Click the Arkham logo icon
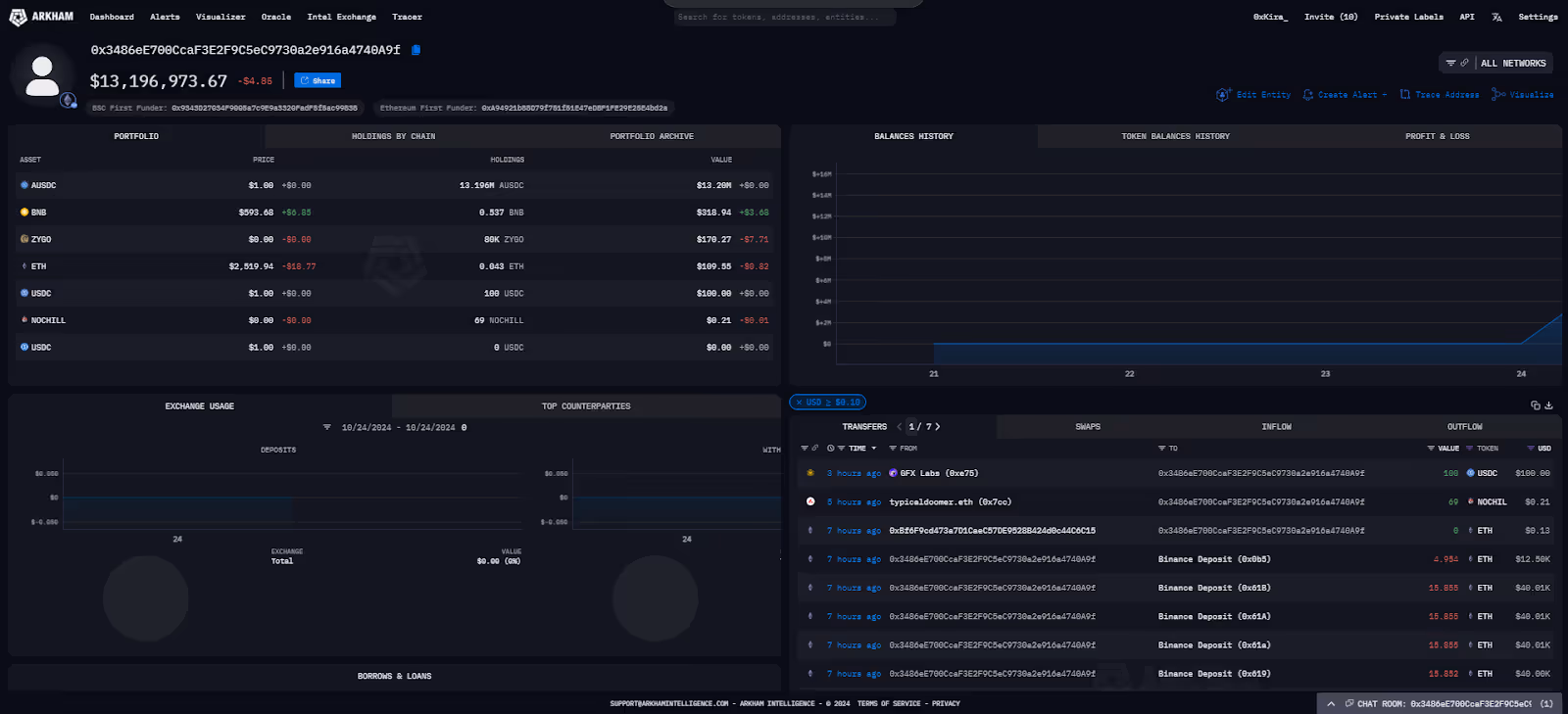Screen dimensions: 1568x714 (18, 18)
